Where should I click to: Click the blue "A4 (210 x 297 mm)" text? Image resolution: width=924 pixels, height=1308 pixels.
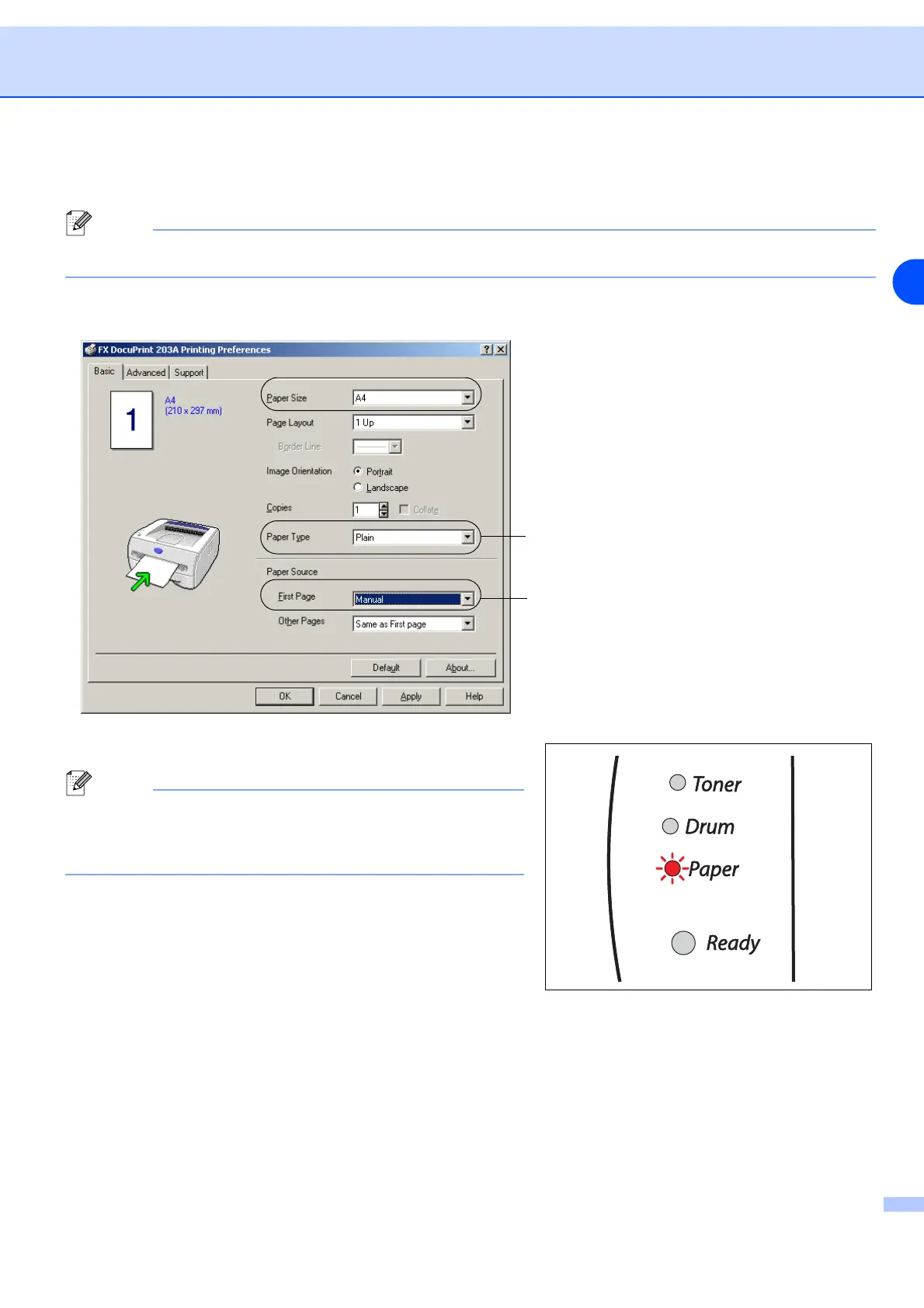(x=193, y=405)
